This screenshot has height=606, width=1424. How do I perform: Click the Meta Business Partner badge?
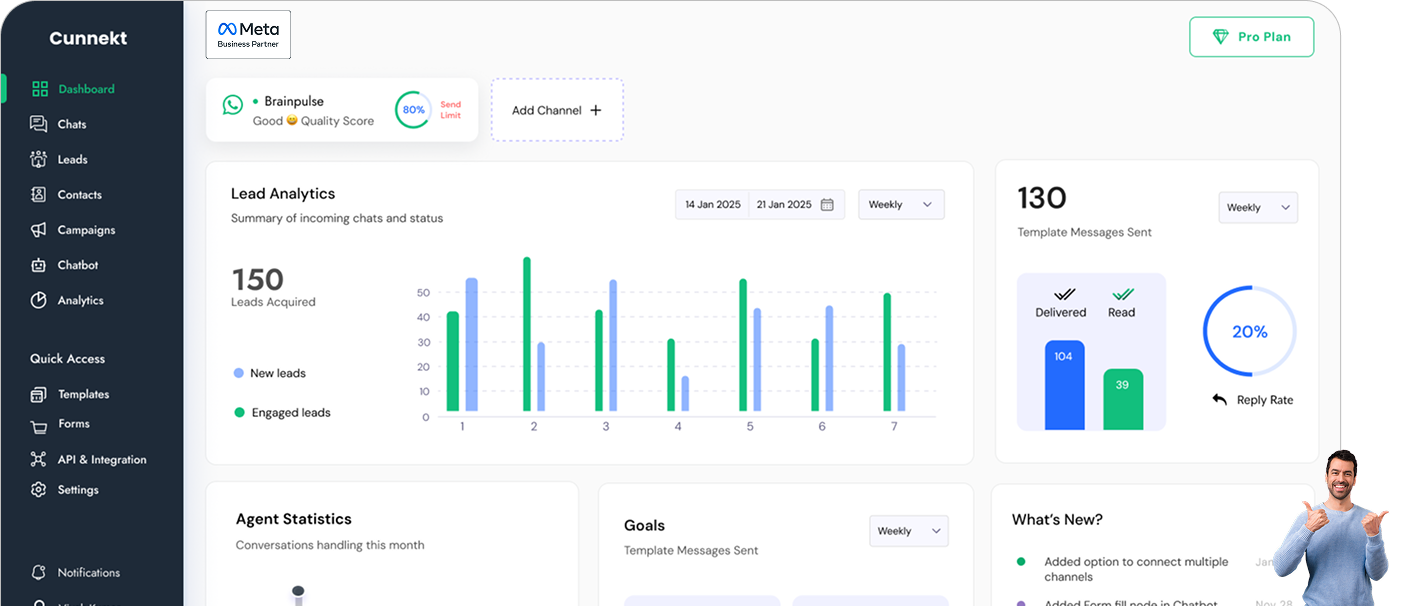[x=247, y=34]
